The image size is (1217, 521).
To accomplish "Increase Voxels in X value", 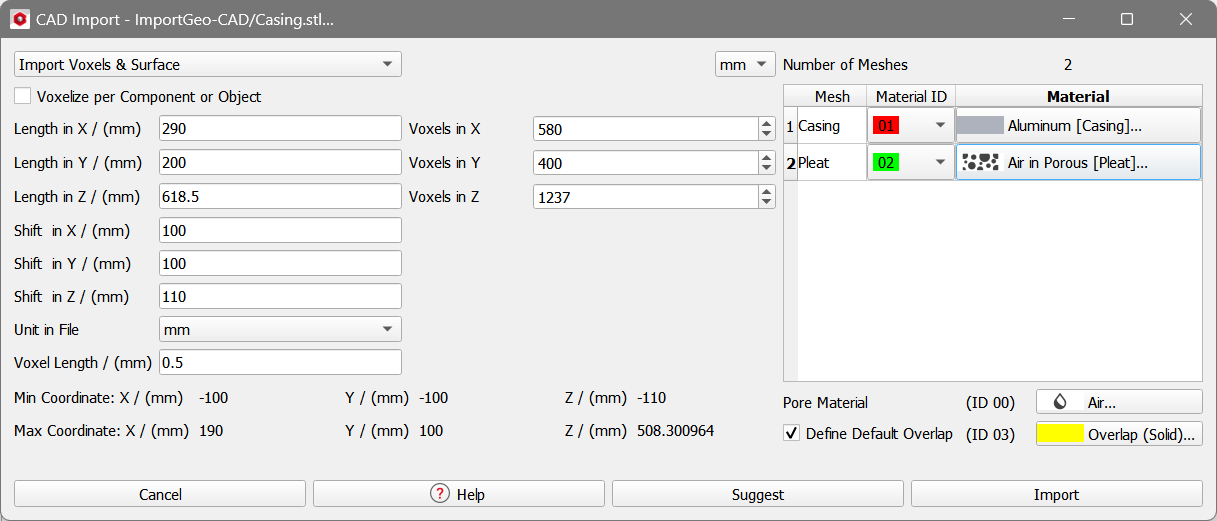I will 767,123.
